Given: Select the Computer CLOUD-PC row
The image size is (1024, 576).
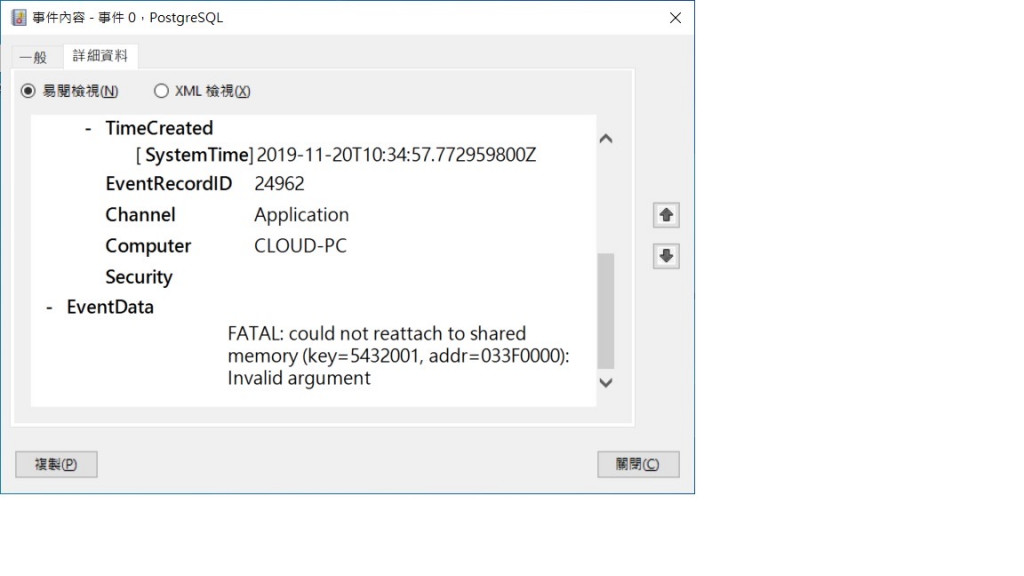Looking at the screenshot, I should 226,246.
